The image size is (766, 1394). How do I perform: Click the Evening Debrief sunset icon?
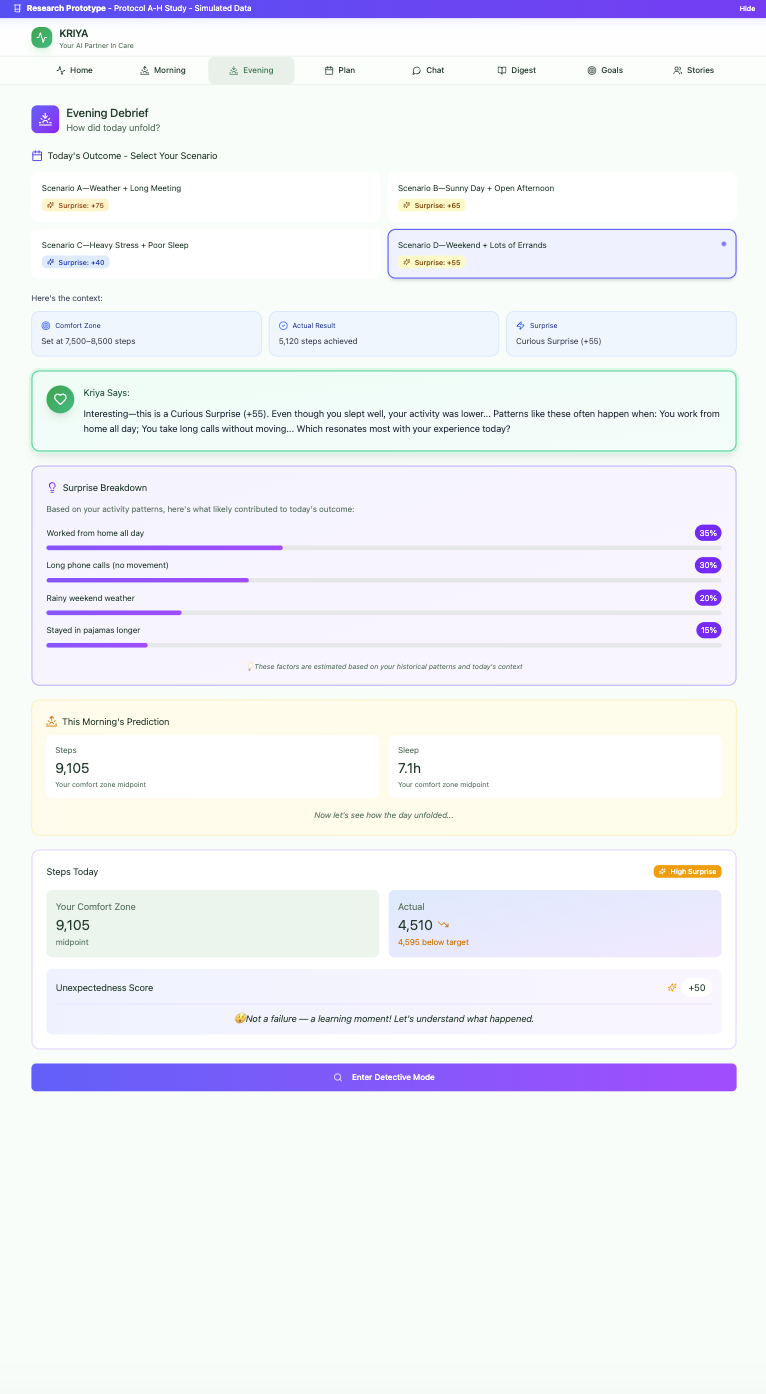click(45, 119)
